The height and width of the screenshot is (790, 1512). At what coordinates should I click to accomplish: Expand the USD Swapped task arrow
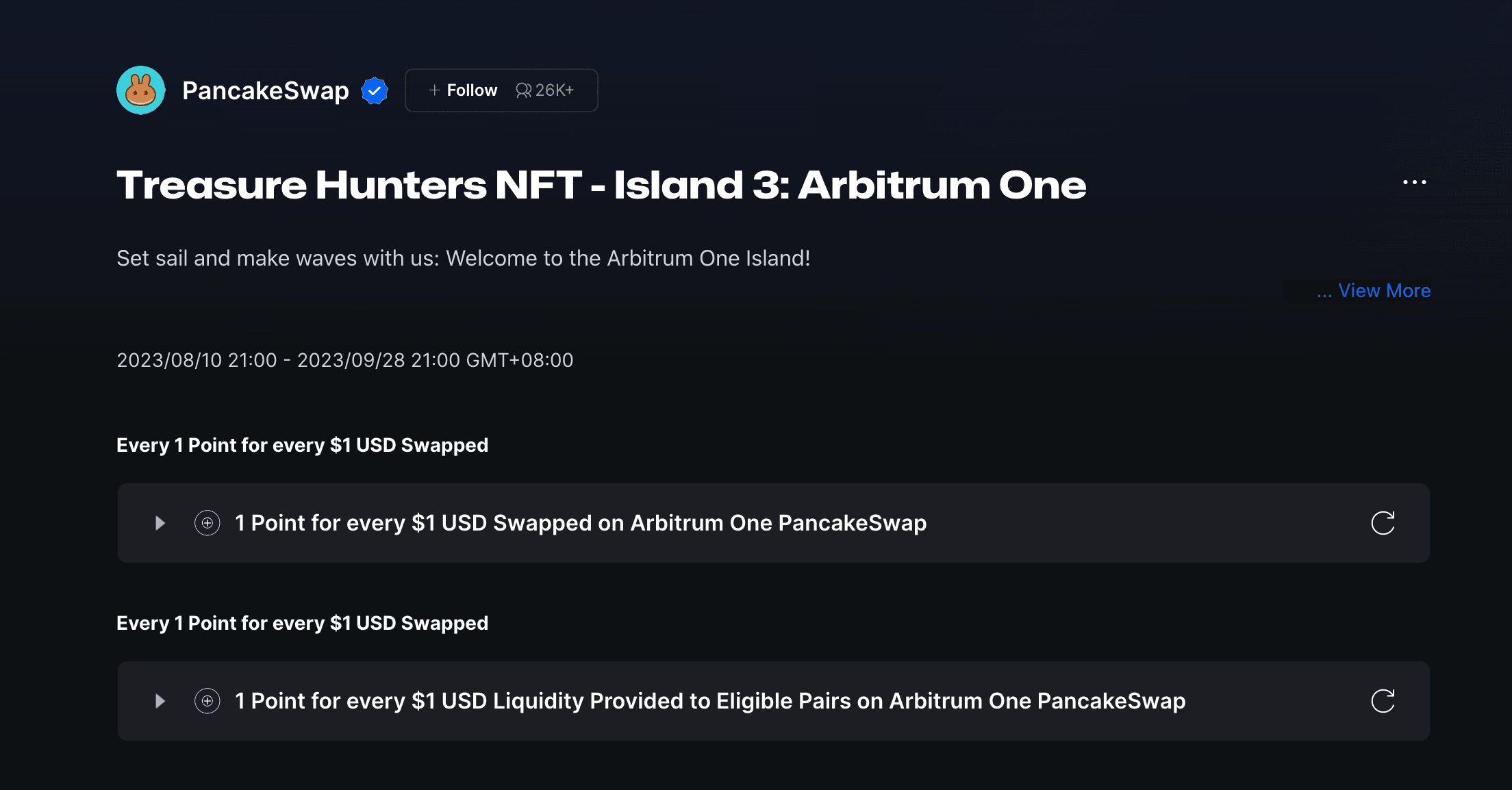pos(160,523)
